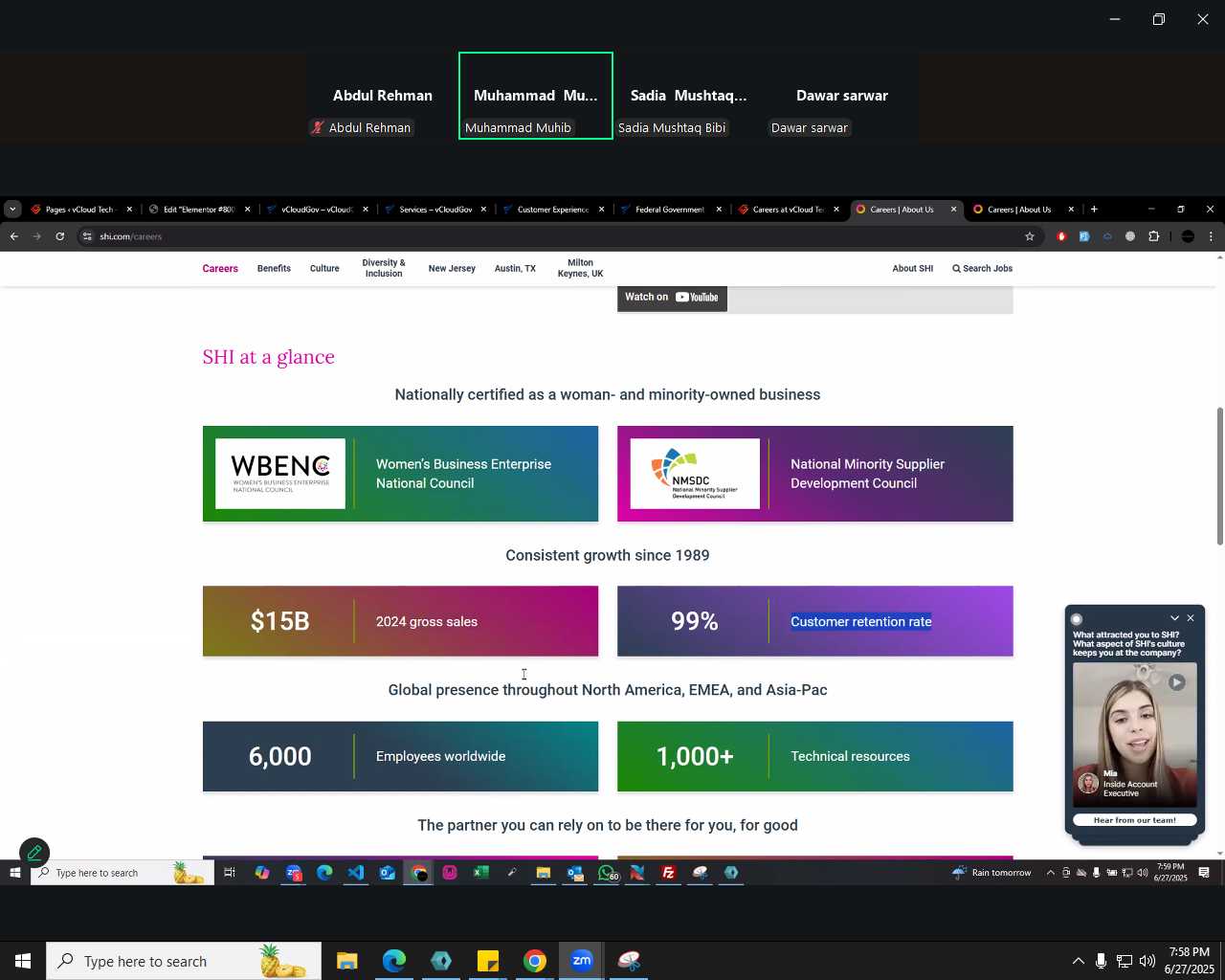Select Abdul Rehman participant tile

click(383, 96)
